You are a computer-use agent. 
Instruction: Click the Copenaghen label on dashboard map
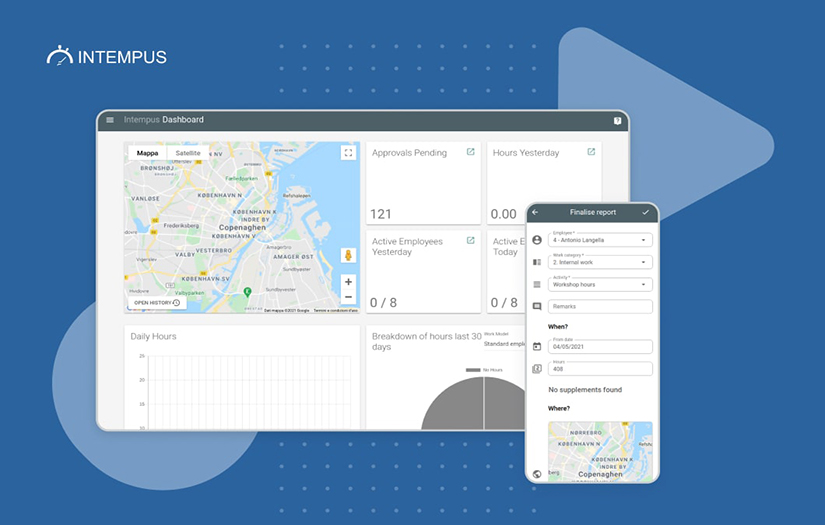pyautogui.click(x=242, y=227)
